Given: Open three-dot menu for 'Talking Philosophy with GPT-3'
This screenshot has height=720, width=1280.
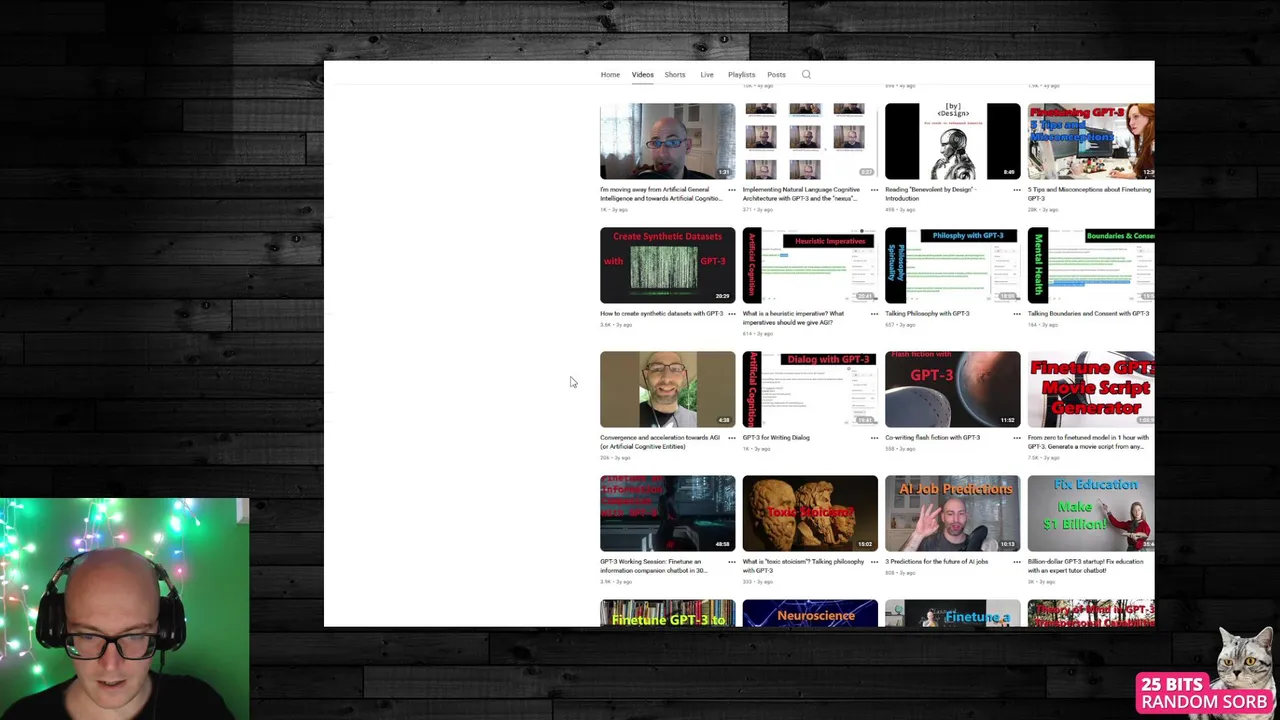Looking at the screenshot, I should click(x=1017, y=313).
